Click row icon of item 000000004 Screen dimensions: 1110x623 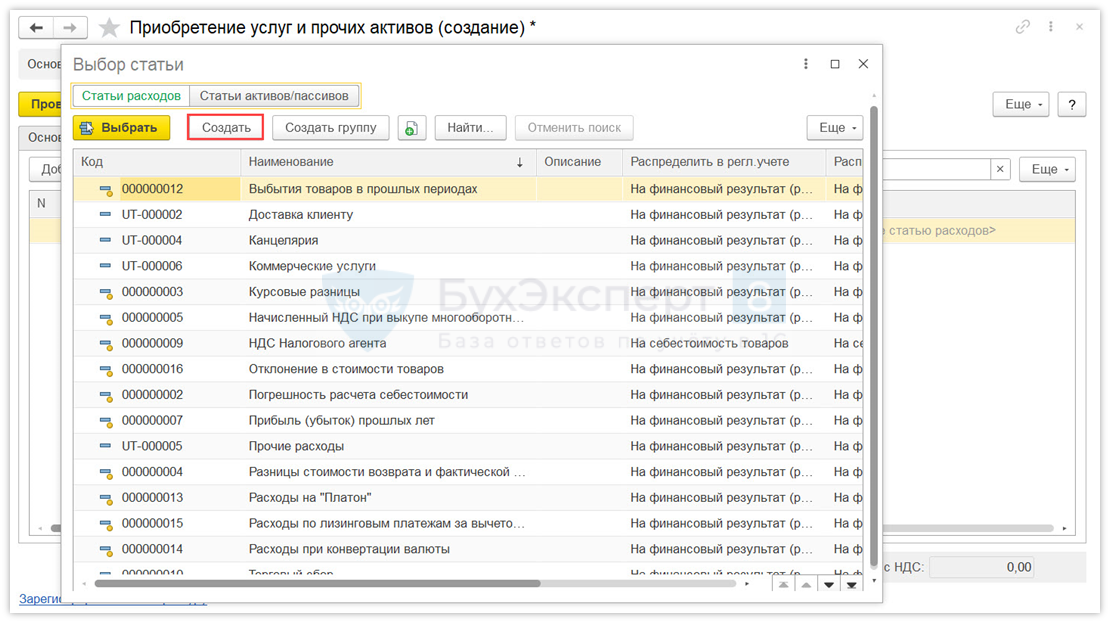(105, 473)
